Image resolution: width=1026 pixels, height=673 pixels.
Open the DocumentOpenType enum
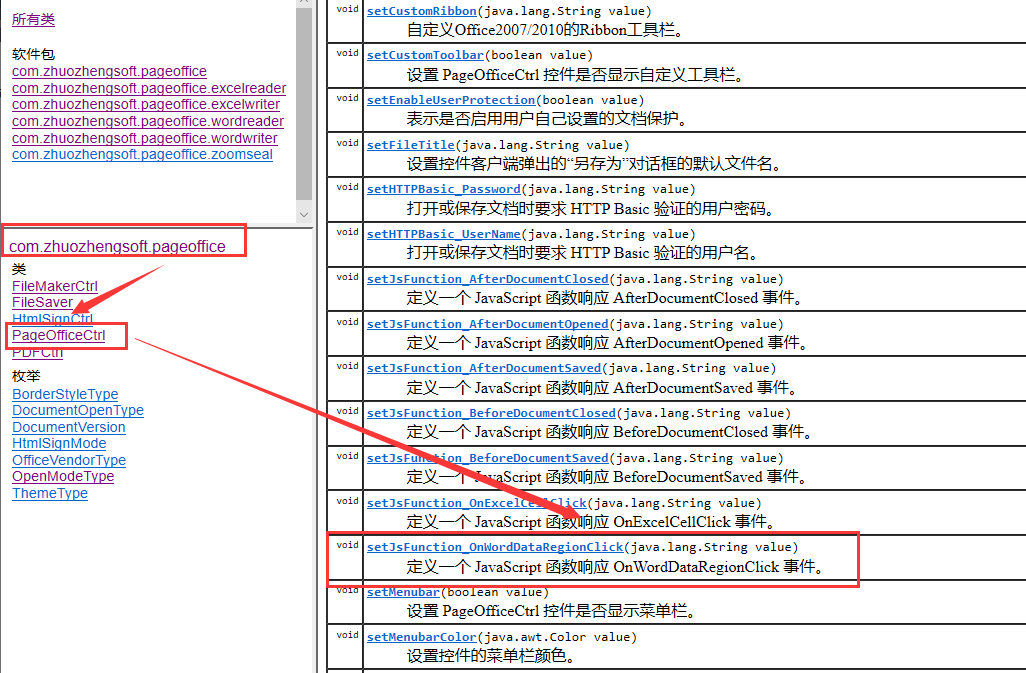78,411
